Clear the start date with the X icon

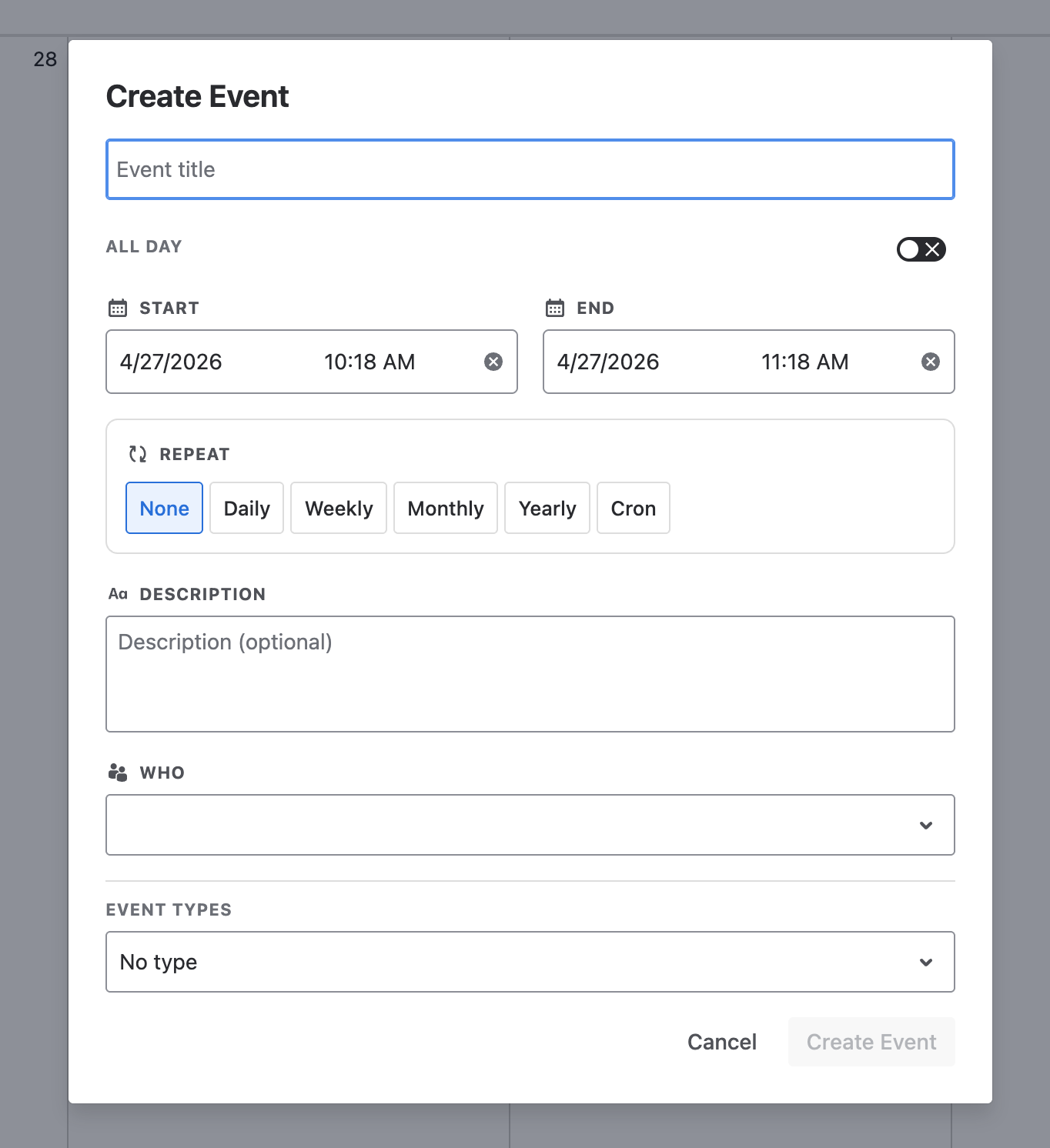coord(493,362)
